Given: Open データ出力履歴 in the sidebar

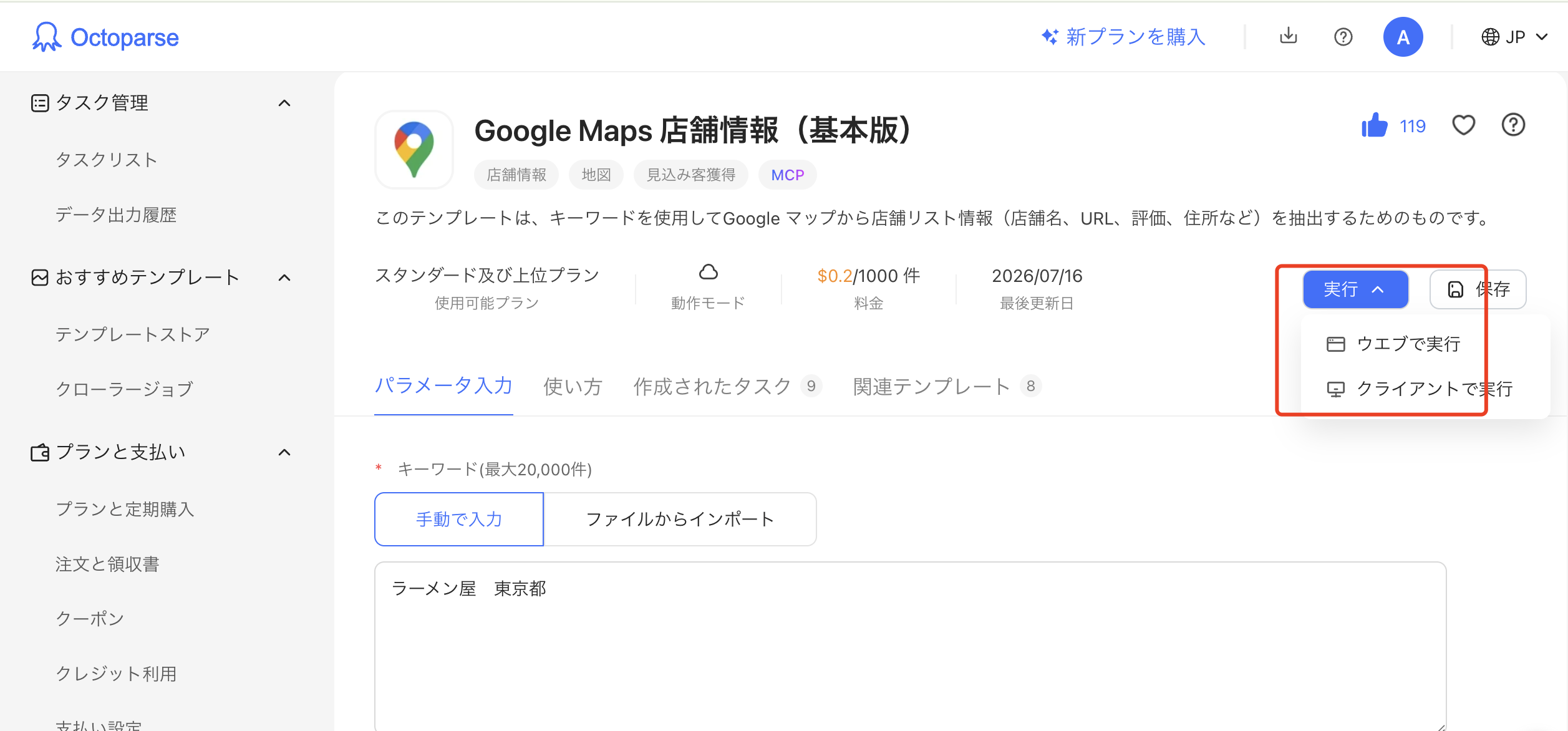Looking at the screenshot, I should (116, 215).
